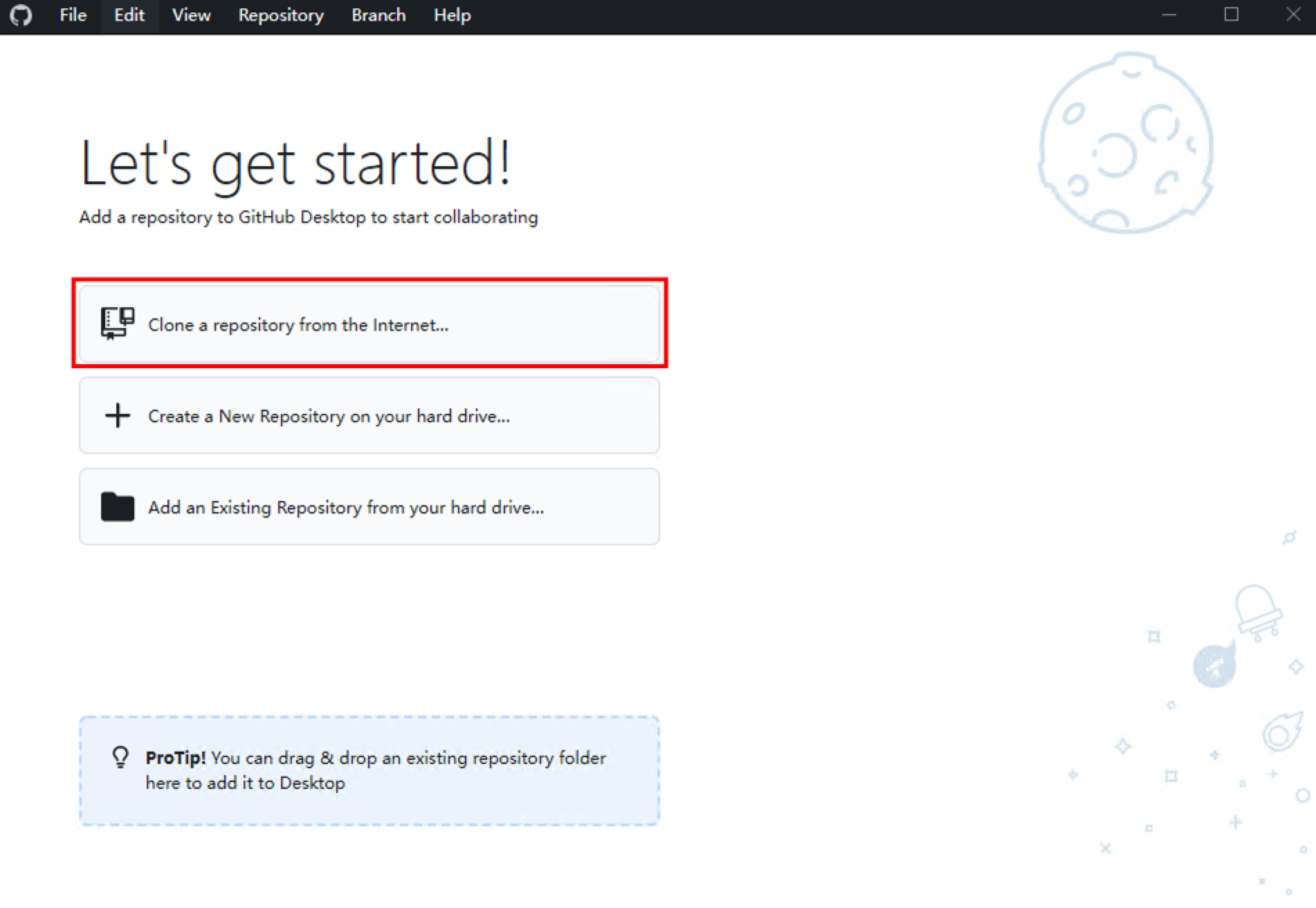Open the Branch menu

378,15
